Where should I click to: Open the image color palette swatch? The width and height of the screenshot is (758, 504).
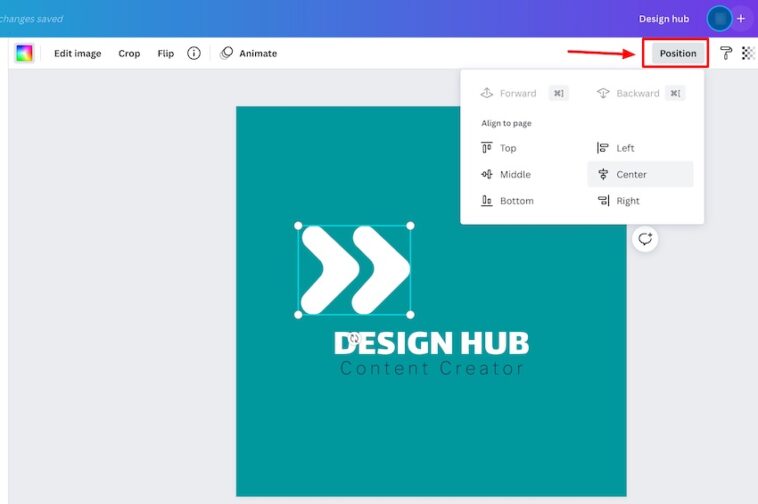[x=24, y=53]
